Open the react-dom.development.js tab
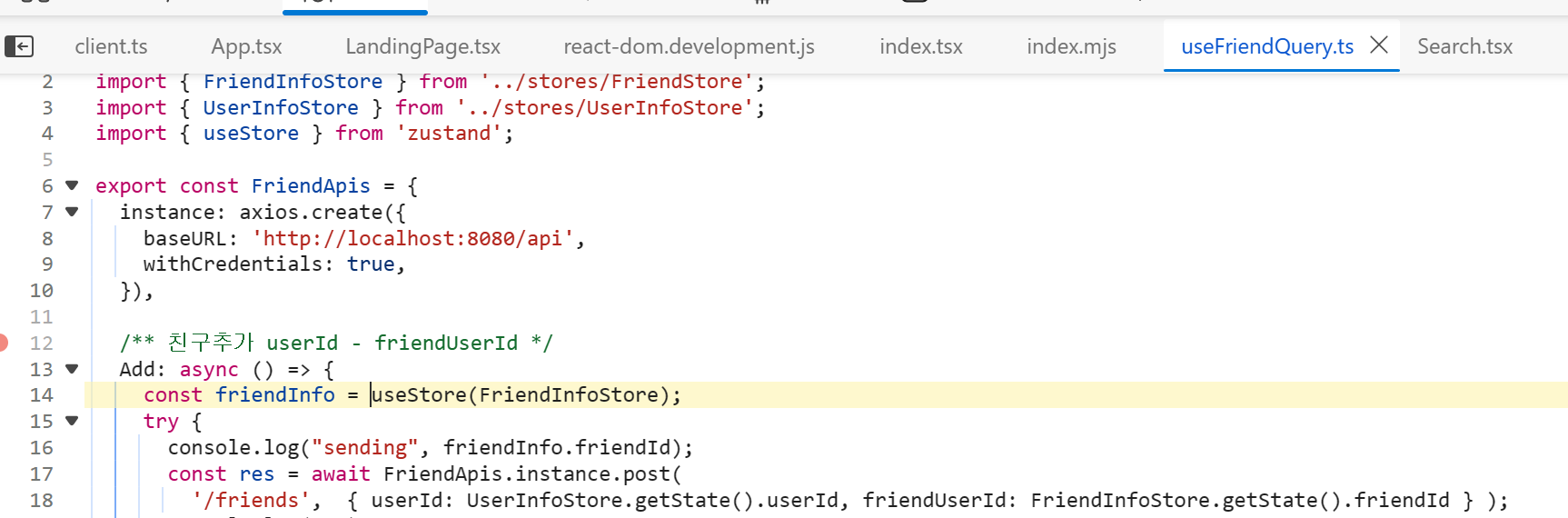This screenshot has width=1568, height=518. 689,46
